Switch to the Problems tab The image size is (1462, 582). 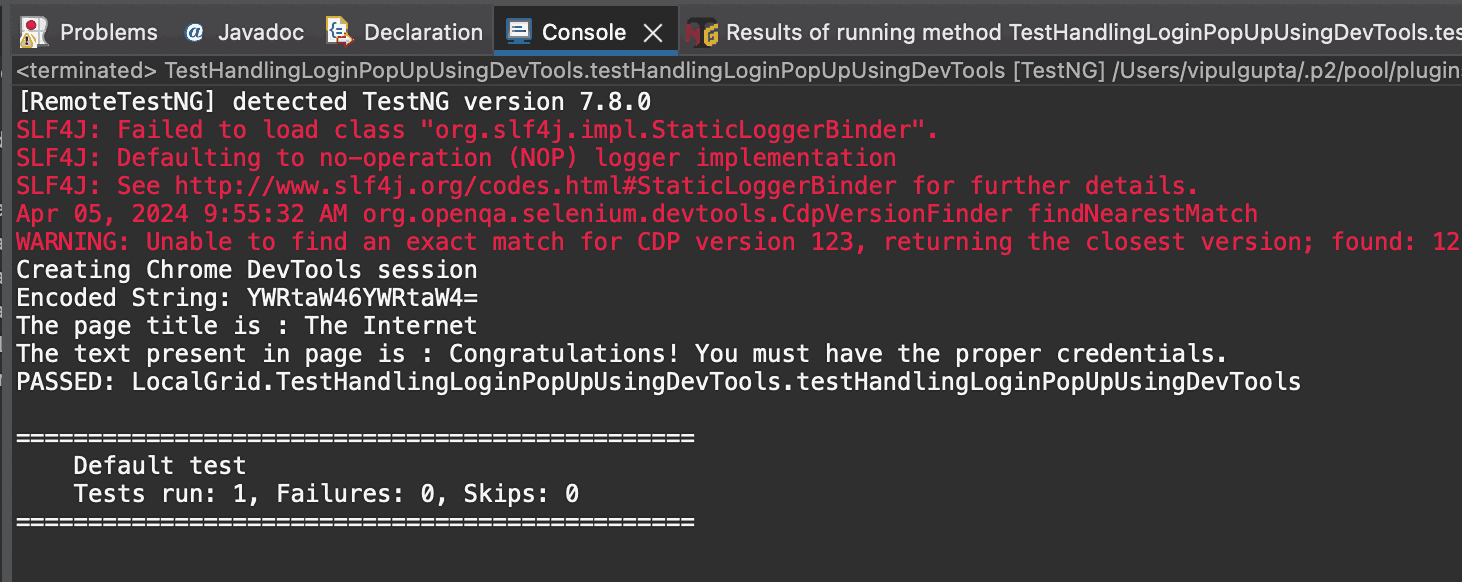[x=108, y=31]
